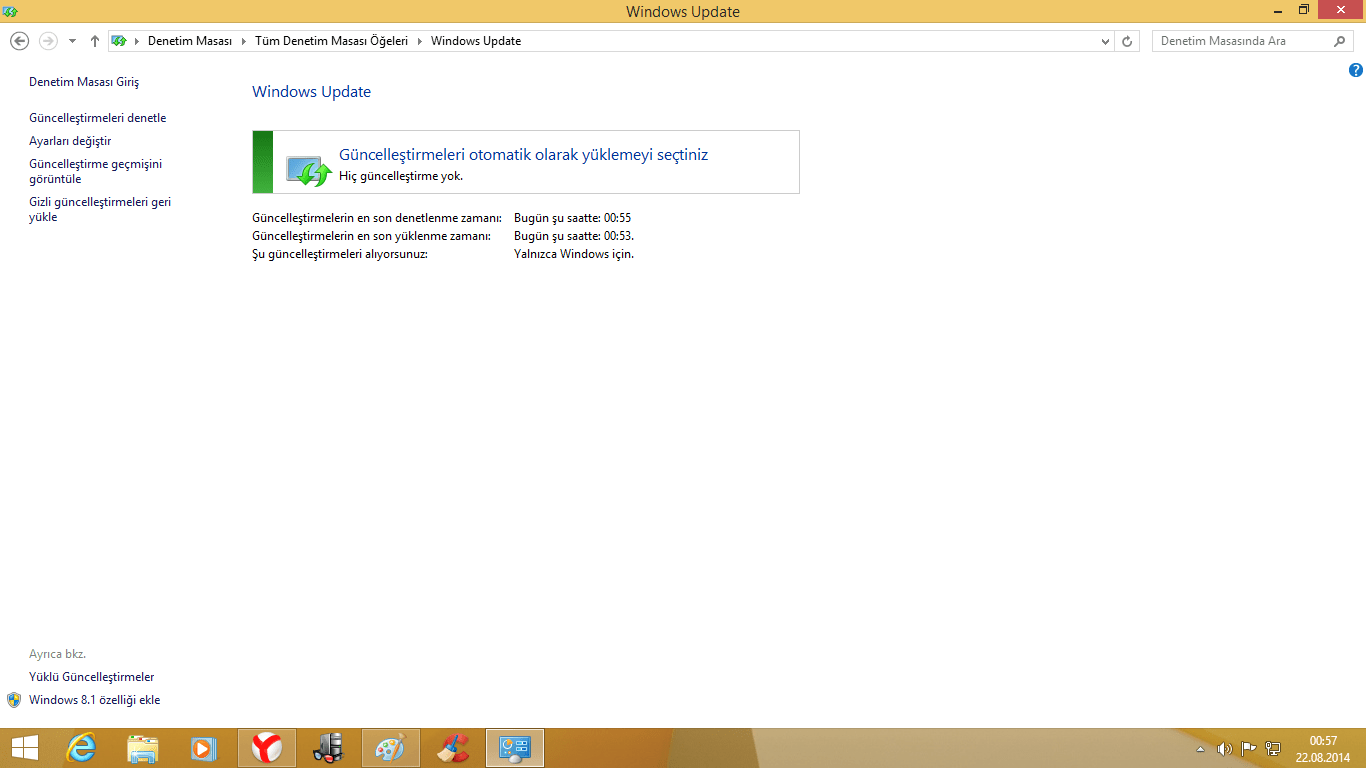Screen dimensions: 1366x768
Task: Click the Forward navigation arrow
Action: point(48,41)
